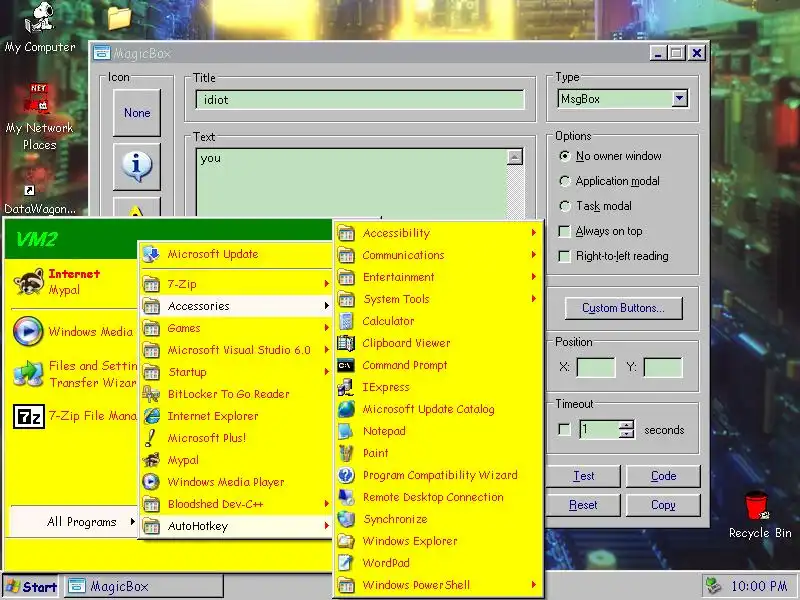Screen dimensions: 800x600
Task: Launch 7-Zip File Manager from Start menu
Action: click(73, 416)
